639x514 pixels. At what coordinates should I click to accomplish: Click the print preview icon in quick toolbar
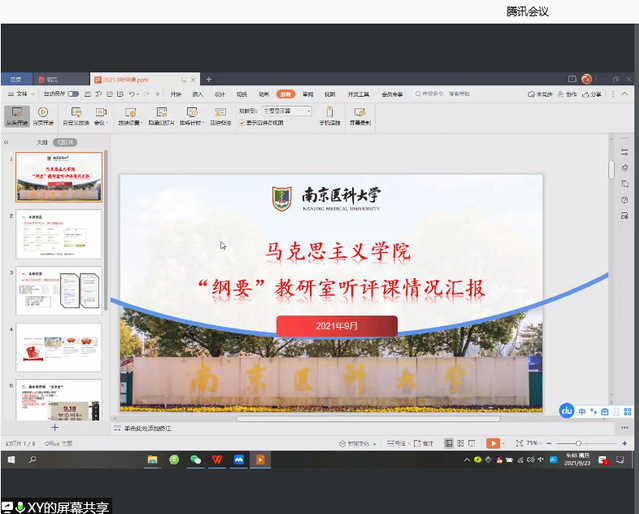pyautogui.click(x=120, y=94)
